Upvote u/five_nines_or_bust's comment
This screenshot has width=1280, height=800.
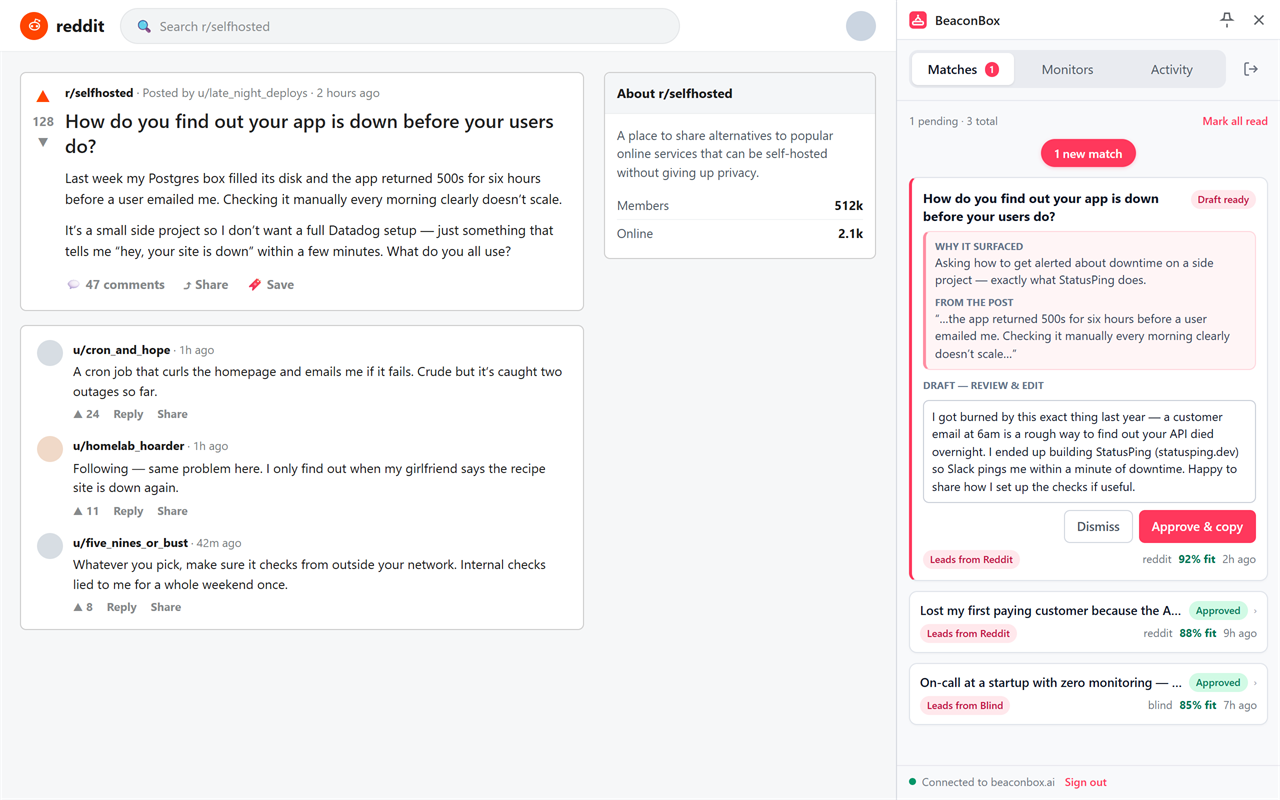click(78, 607)
